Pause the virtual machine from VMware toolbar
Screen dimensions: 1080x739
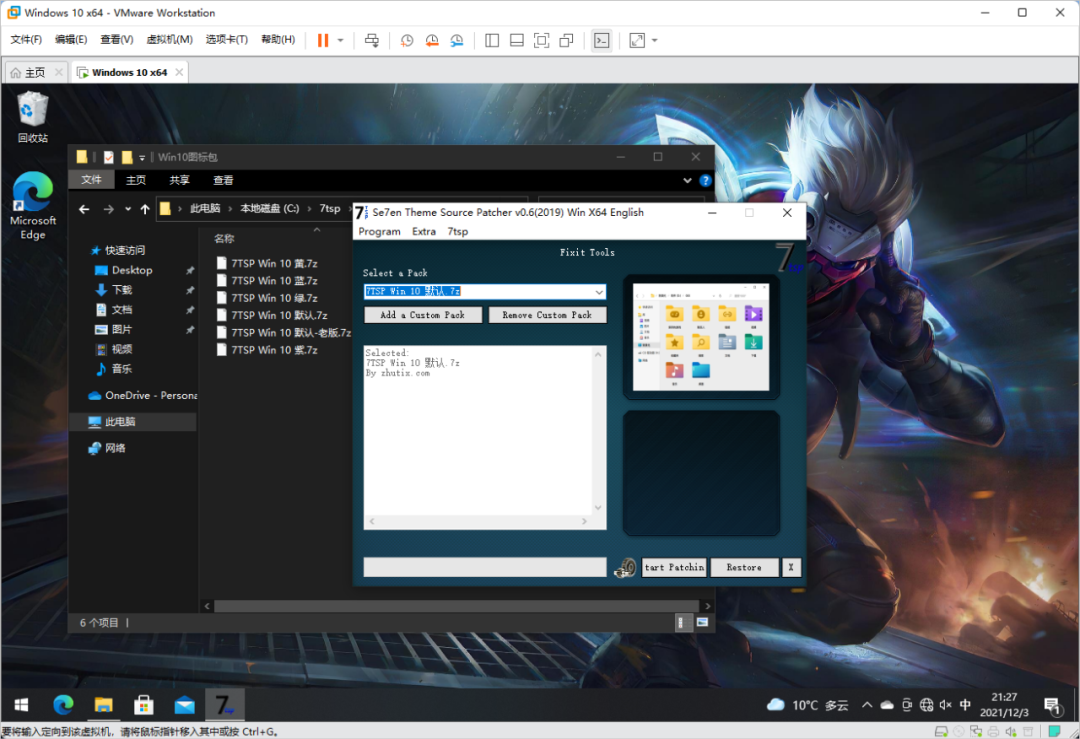coord(322,41)
